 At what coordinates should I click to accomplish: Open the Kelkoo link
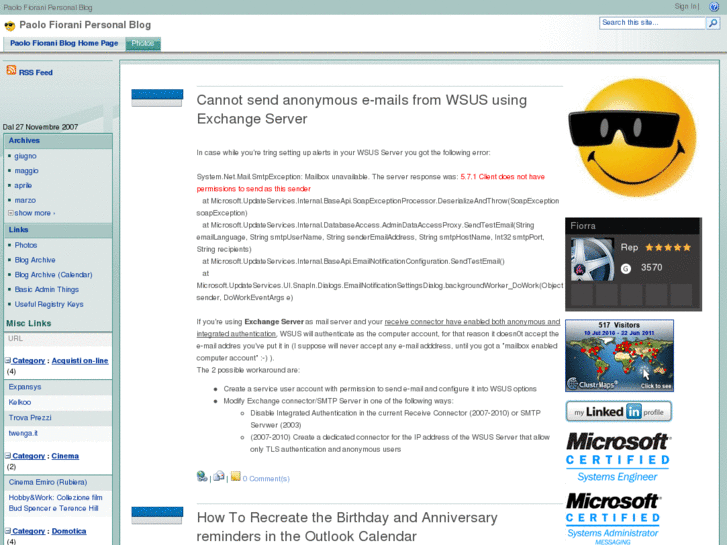pyautogui.click(x=19, y=402)
